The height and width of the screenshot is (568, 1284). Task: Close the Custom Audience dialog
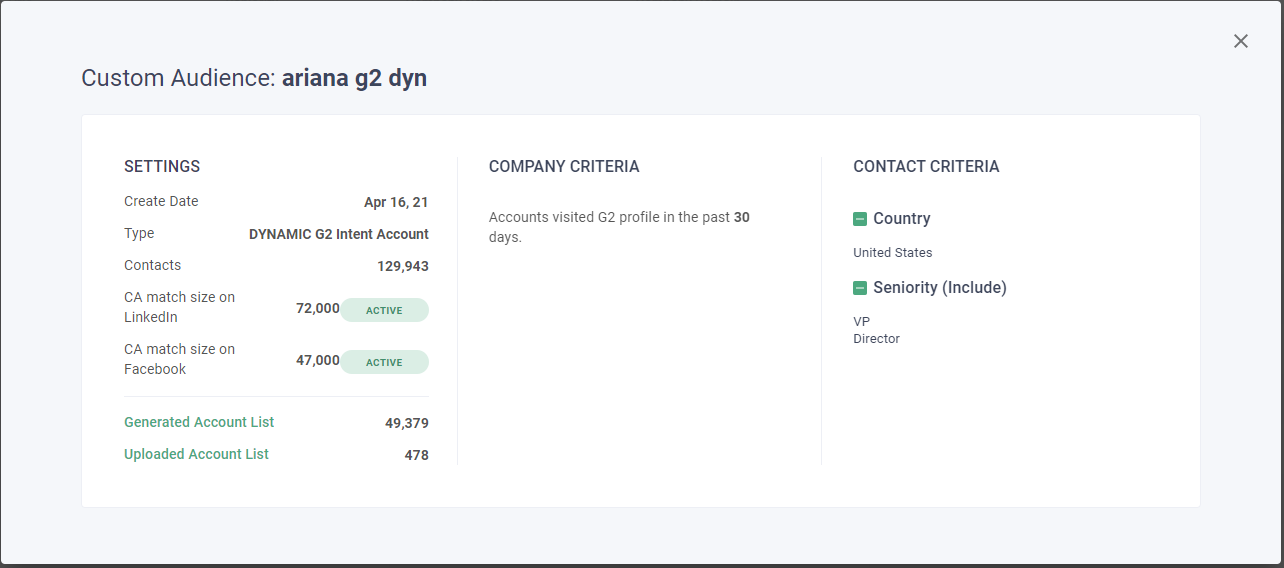(x=1240, y=41)
